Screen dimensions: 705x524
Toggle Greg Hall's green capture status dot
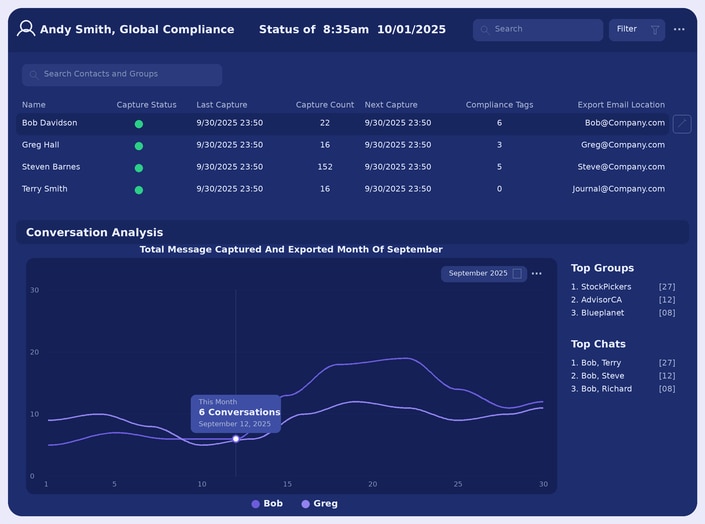tap(139, 146)
